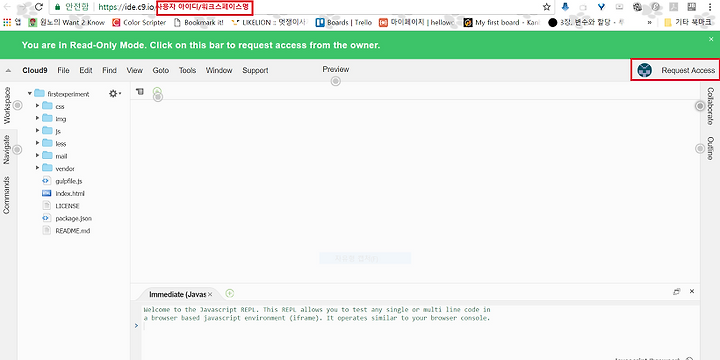Open the workspace tree gear settings menu

[x=115, y=94]
